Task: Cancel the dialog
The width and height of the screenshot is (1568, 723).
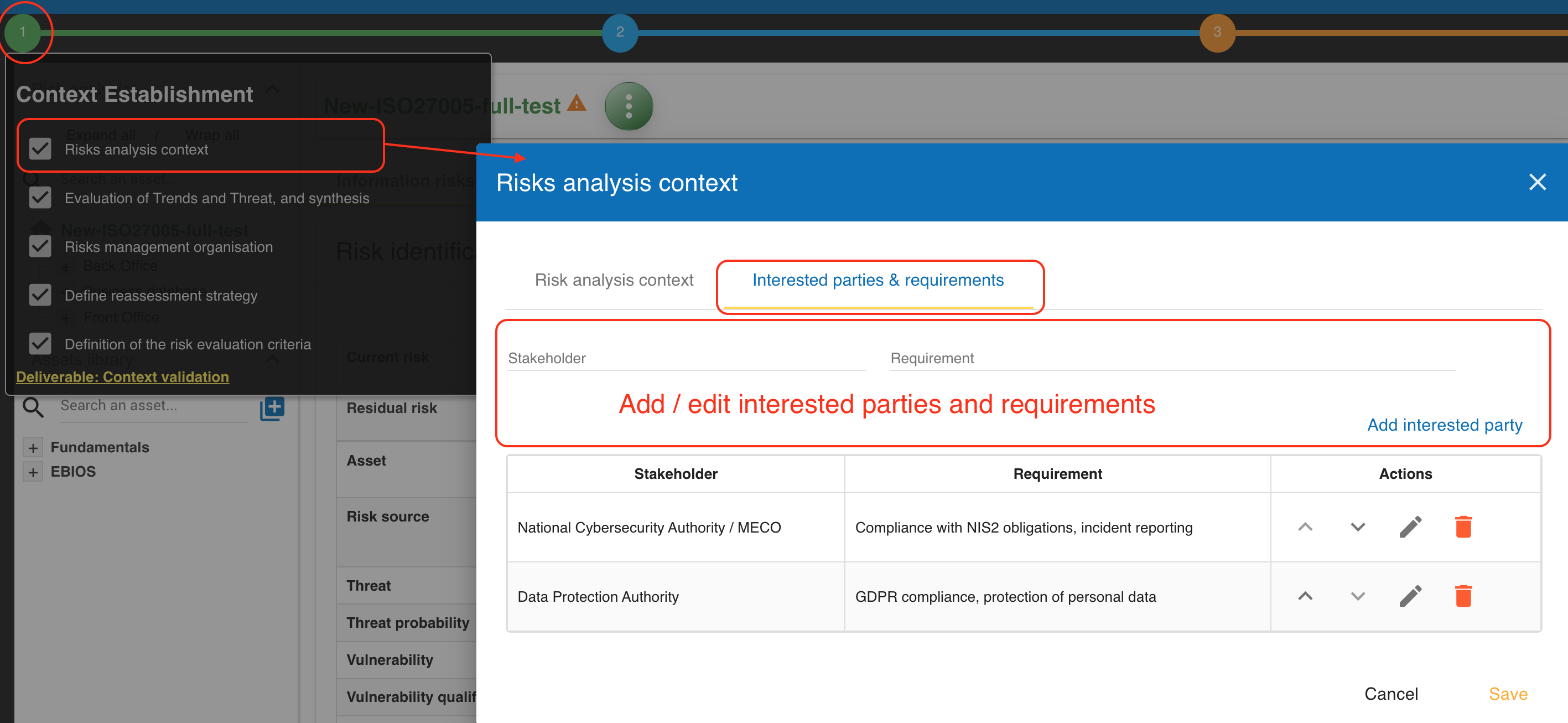Action: point(1391,694)
